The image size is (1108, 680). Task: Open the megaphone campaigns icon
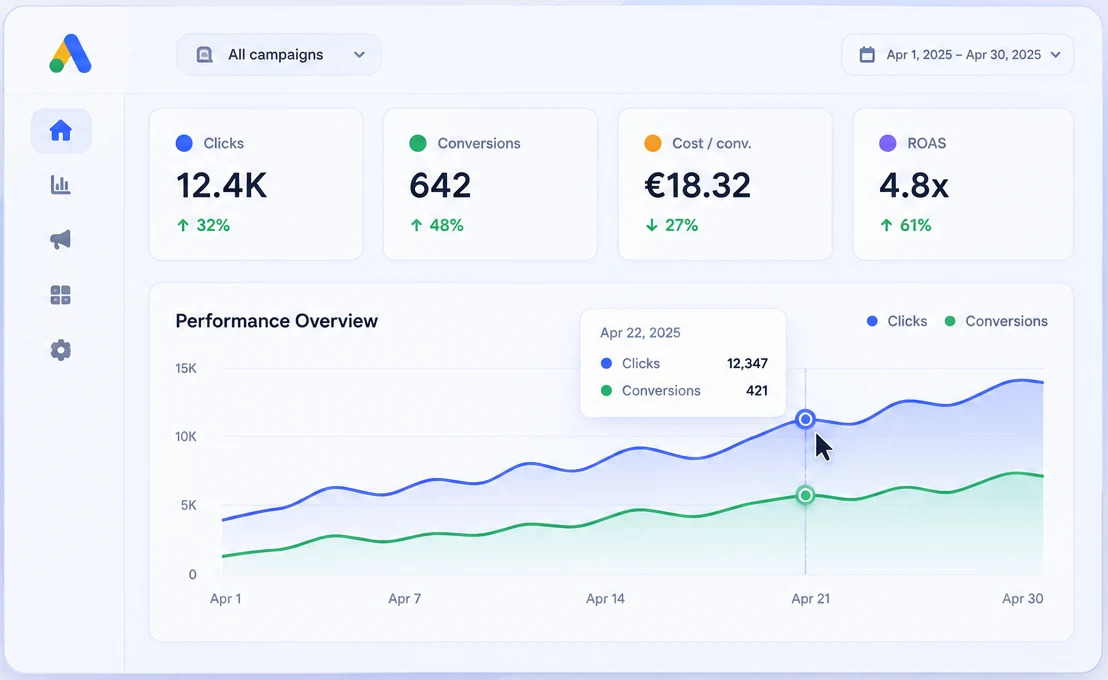coord(61,240)
